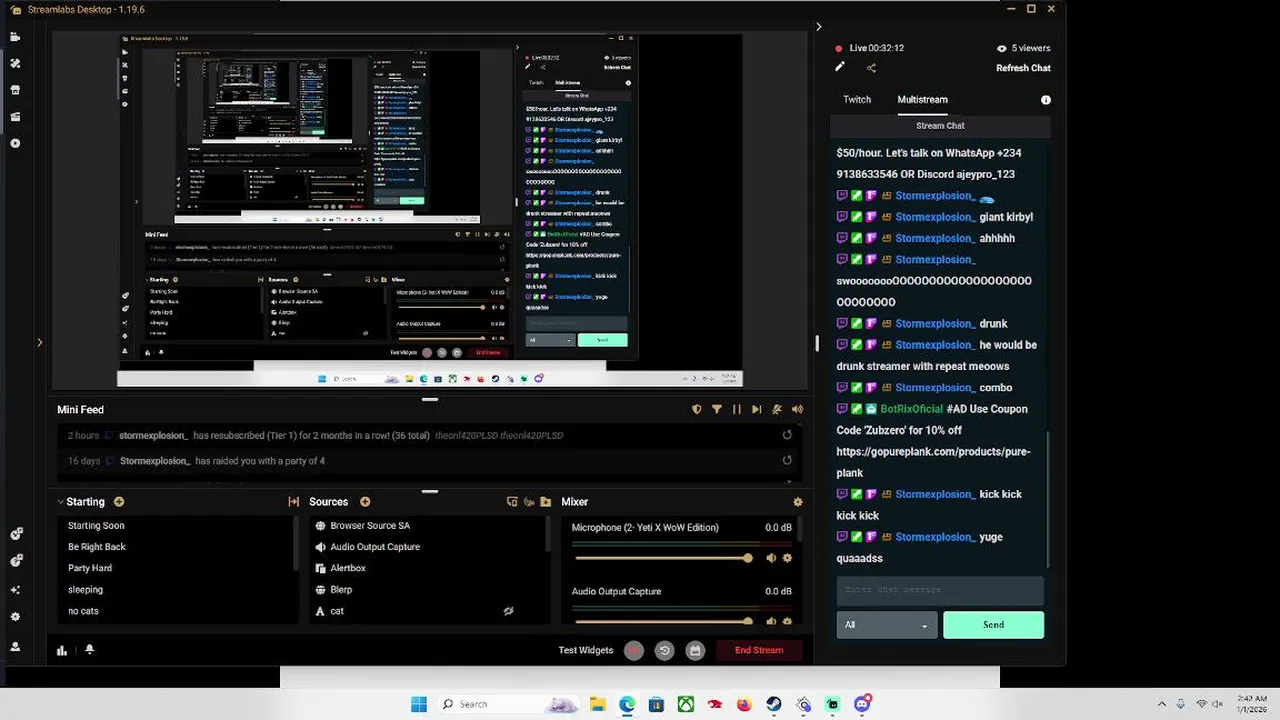Click the share stream icon

[871, 68]
